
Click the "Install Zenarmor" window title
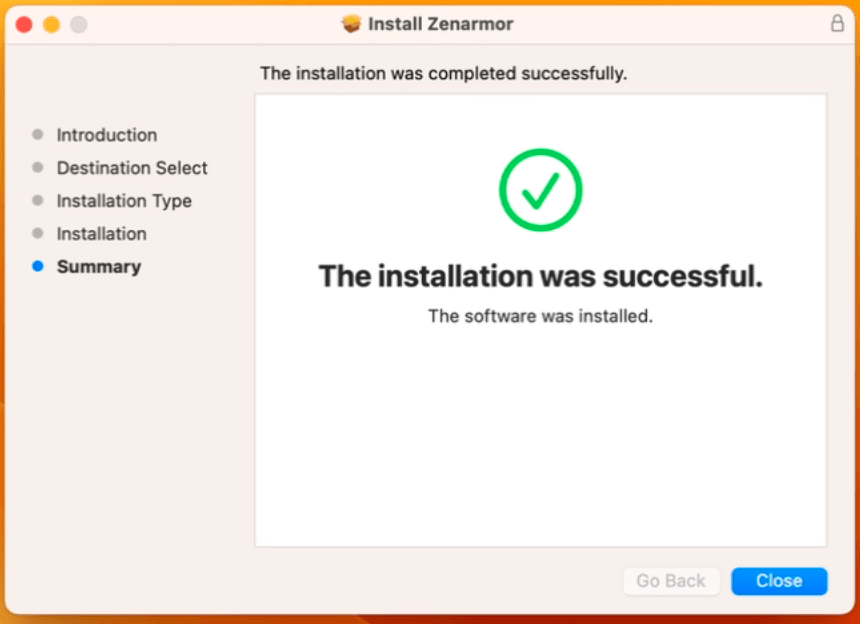pos(441,24)
